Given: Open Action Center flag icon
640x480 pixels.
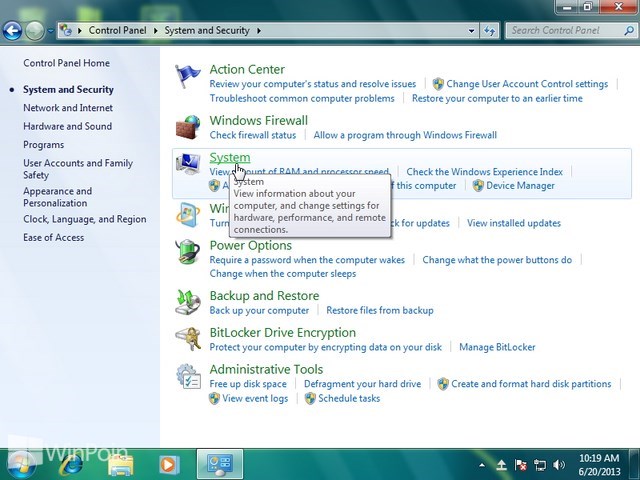Looking at the screenshot, I should tap(187, 76).
